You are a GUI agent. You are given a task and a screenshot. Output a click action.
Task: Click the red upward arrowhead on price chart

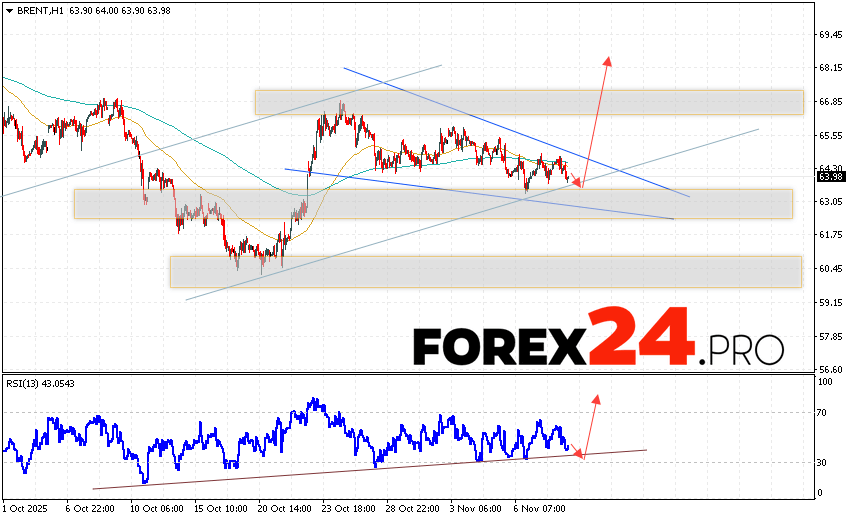pos(607,62)
